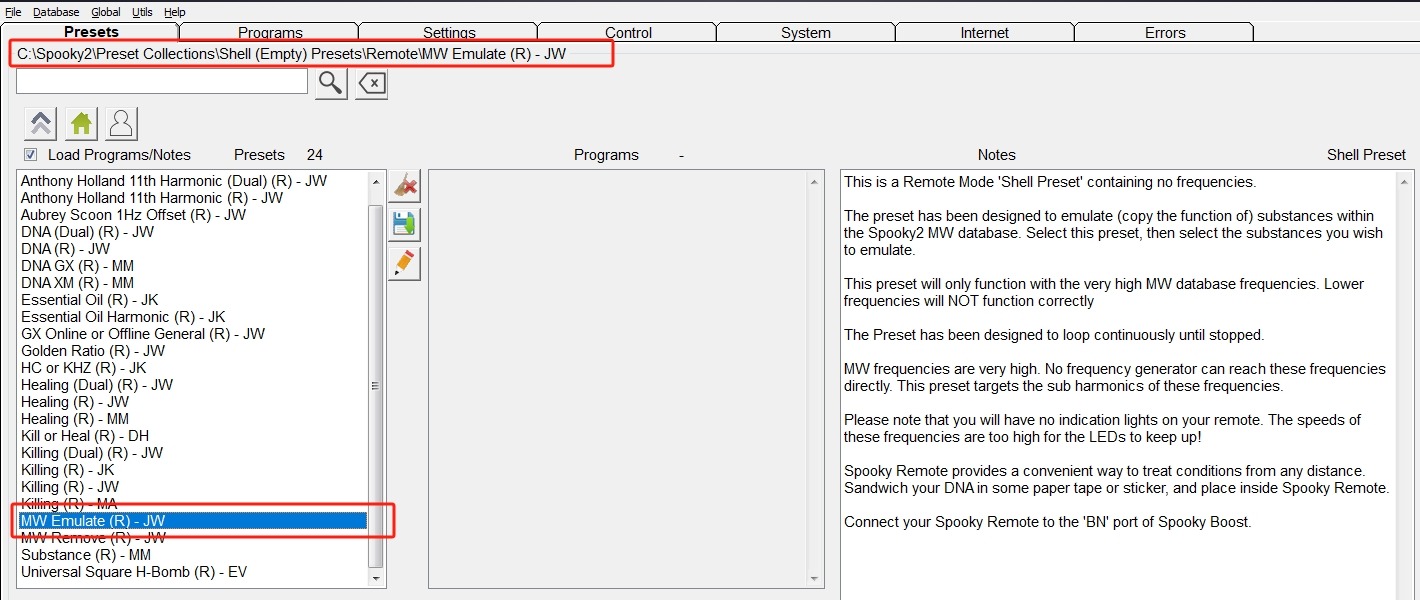Click the magnifier search icon
Screen dimensions: 1420x600
331,83
